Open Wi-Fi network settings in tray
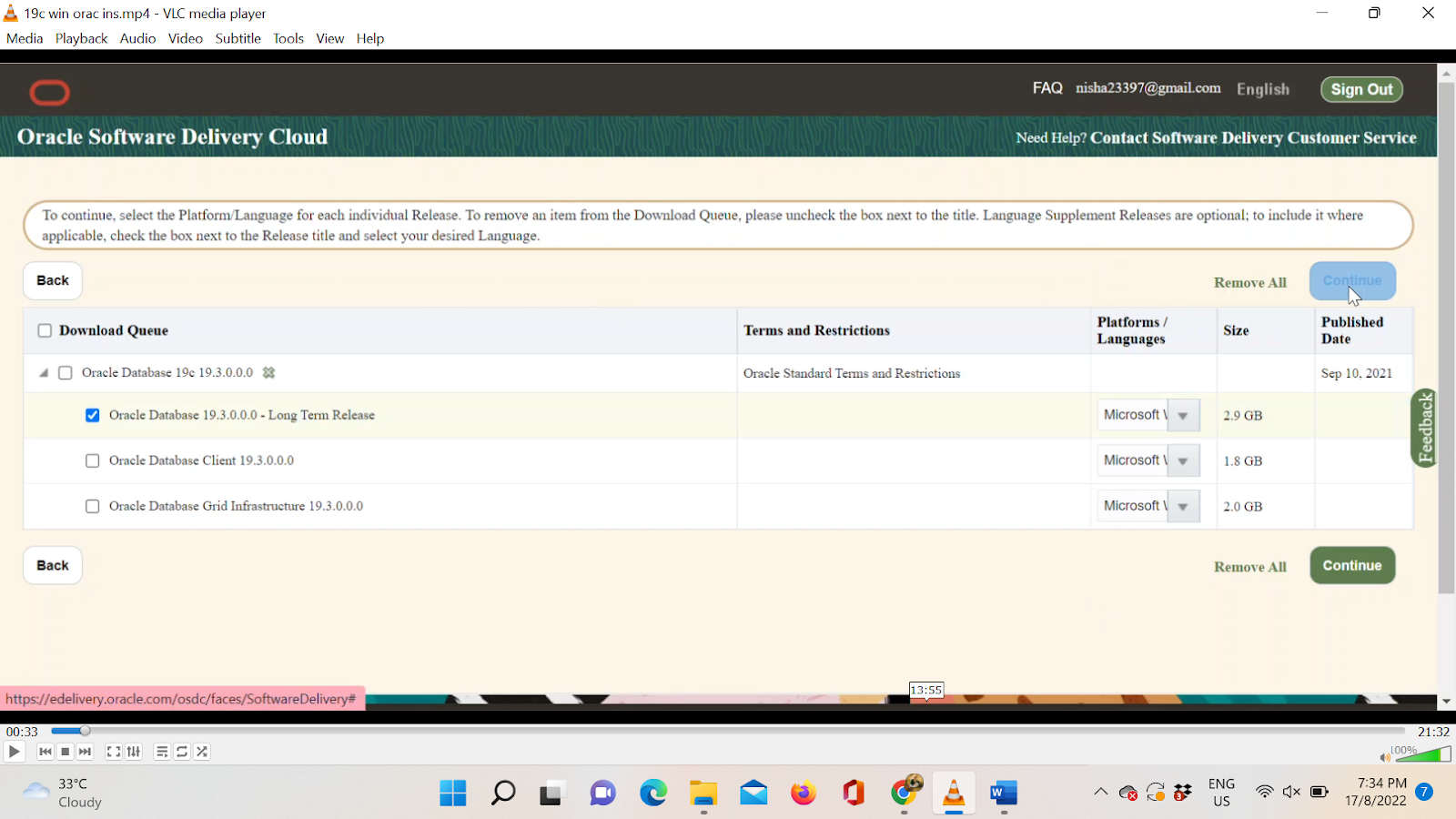Screen dimensions: 1456x819 [1264, 792]
